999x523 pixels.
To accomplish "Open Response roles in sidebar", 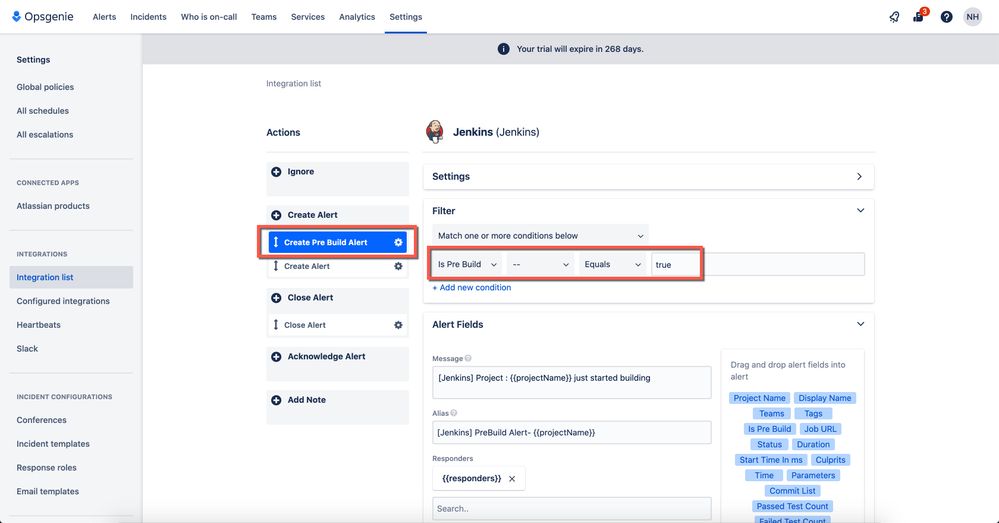I will [x=47, y=468].
